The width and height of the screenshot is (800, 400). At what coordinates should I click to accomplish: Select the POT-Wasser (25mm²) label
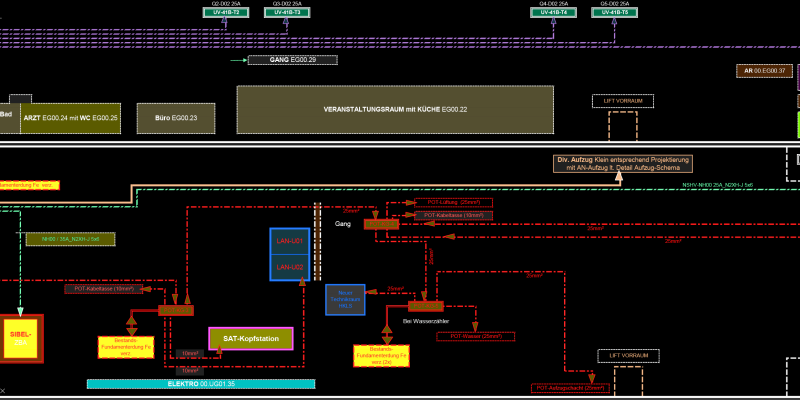pos(476,337)
